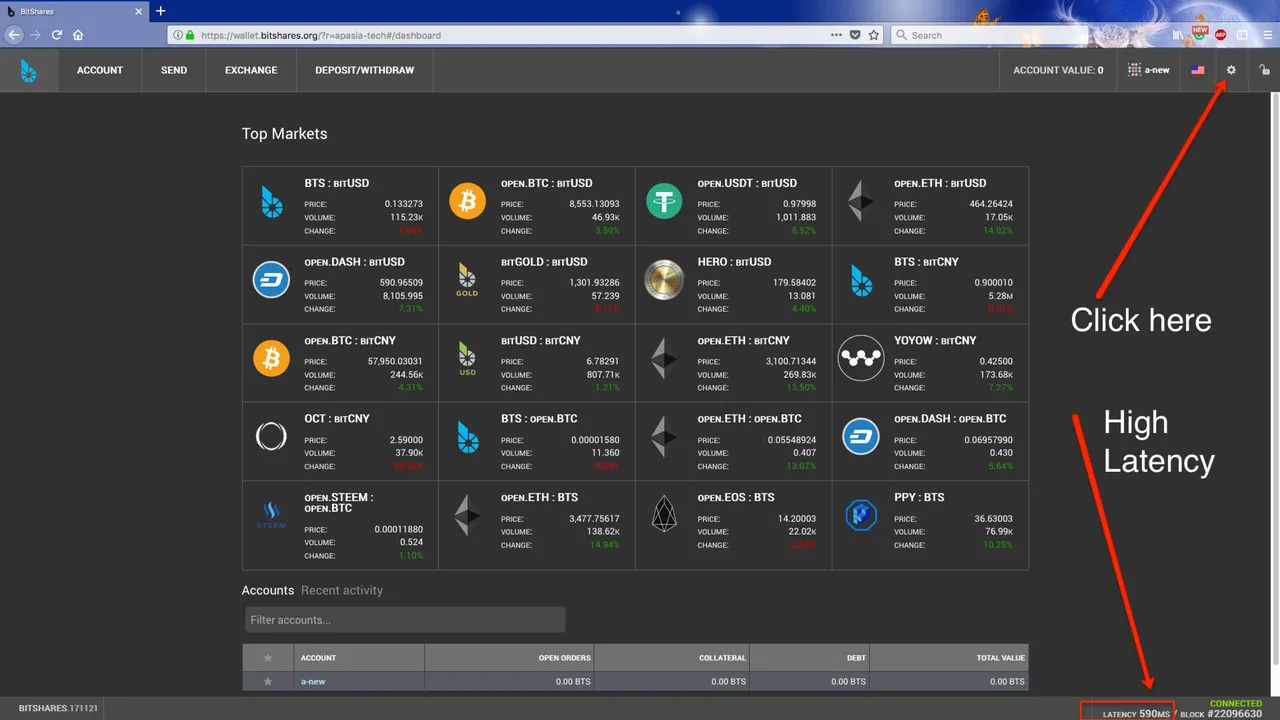This screenshot has height=720, width=1280.
Task: Open the OPEN.BTC : bitUSD Bitcoin icon
Action: click(467, 201)
